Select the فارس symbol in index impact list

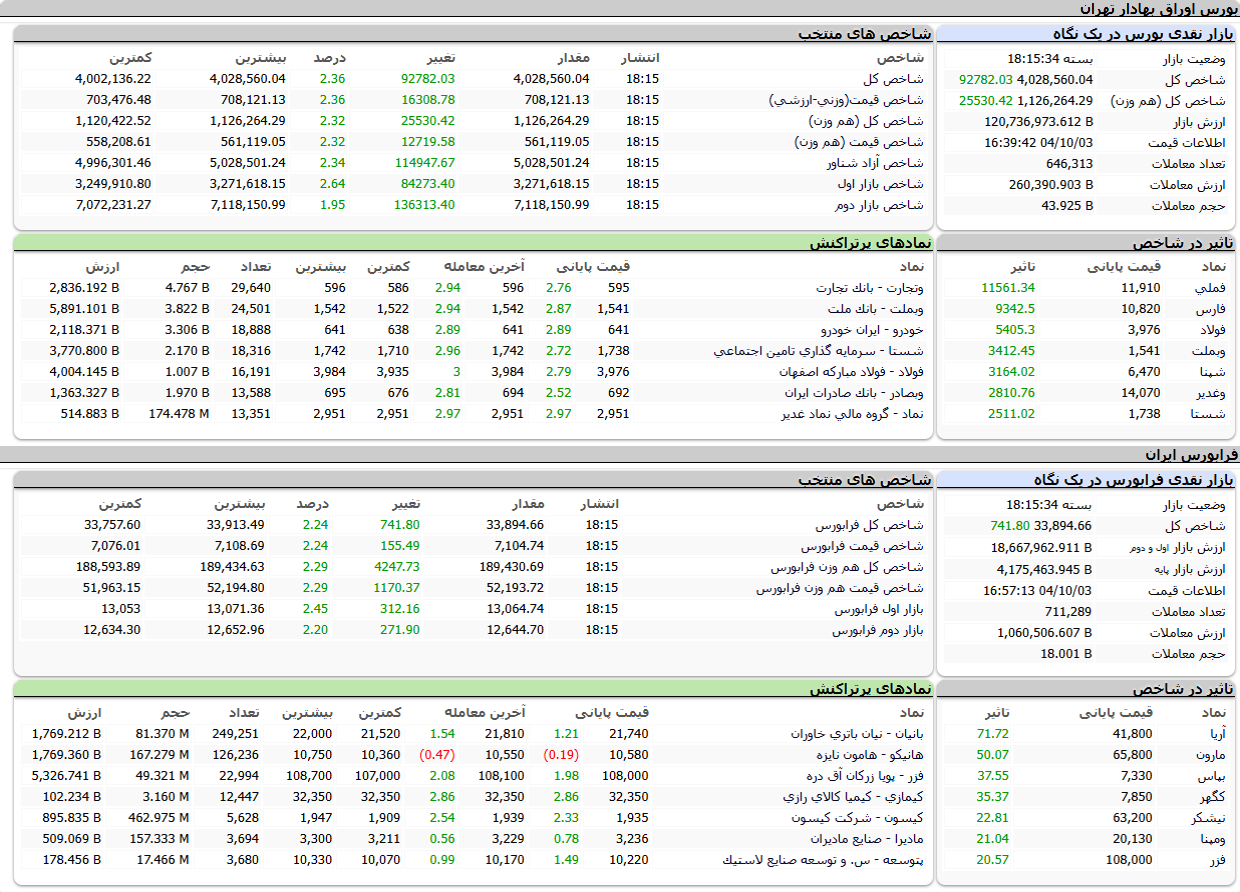pyautogui.click(x=1210, y=309)
